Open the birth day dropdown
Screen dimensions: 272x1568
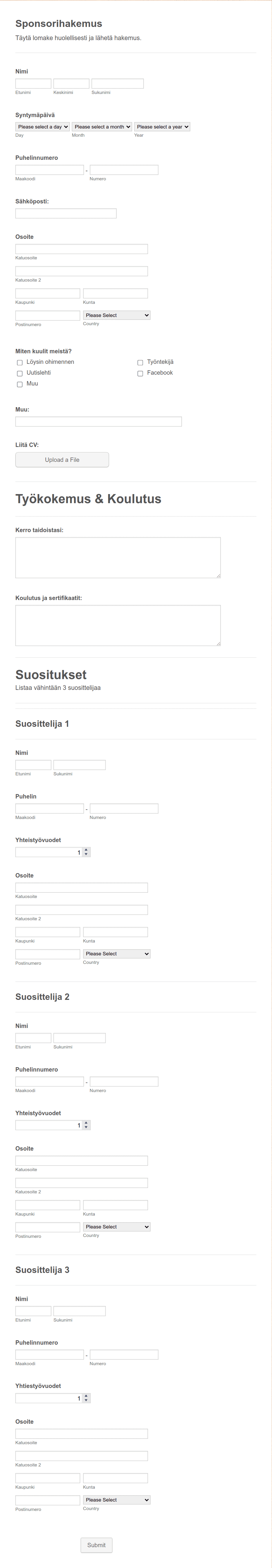pos(43,127)
